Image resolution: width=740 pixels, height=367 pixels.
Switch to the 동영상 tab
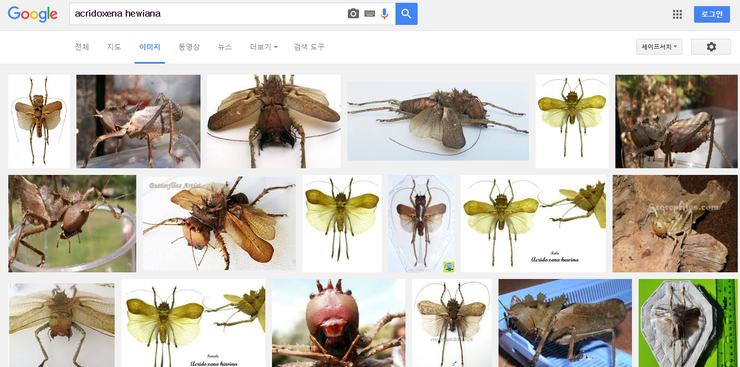189,47
